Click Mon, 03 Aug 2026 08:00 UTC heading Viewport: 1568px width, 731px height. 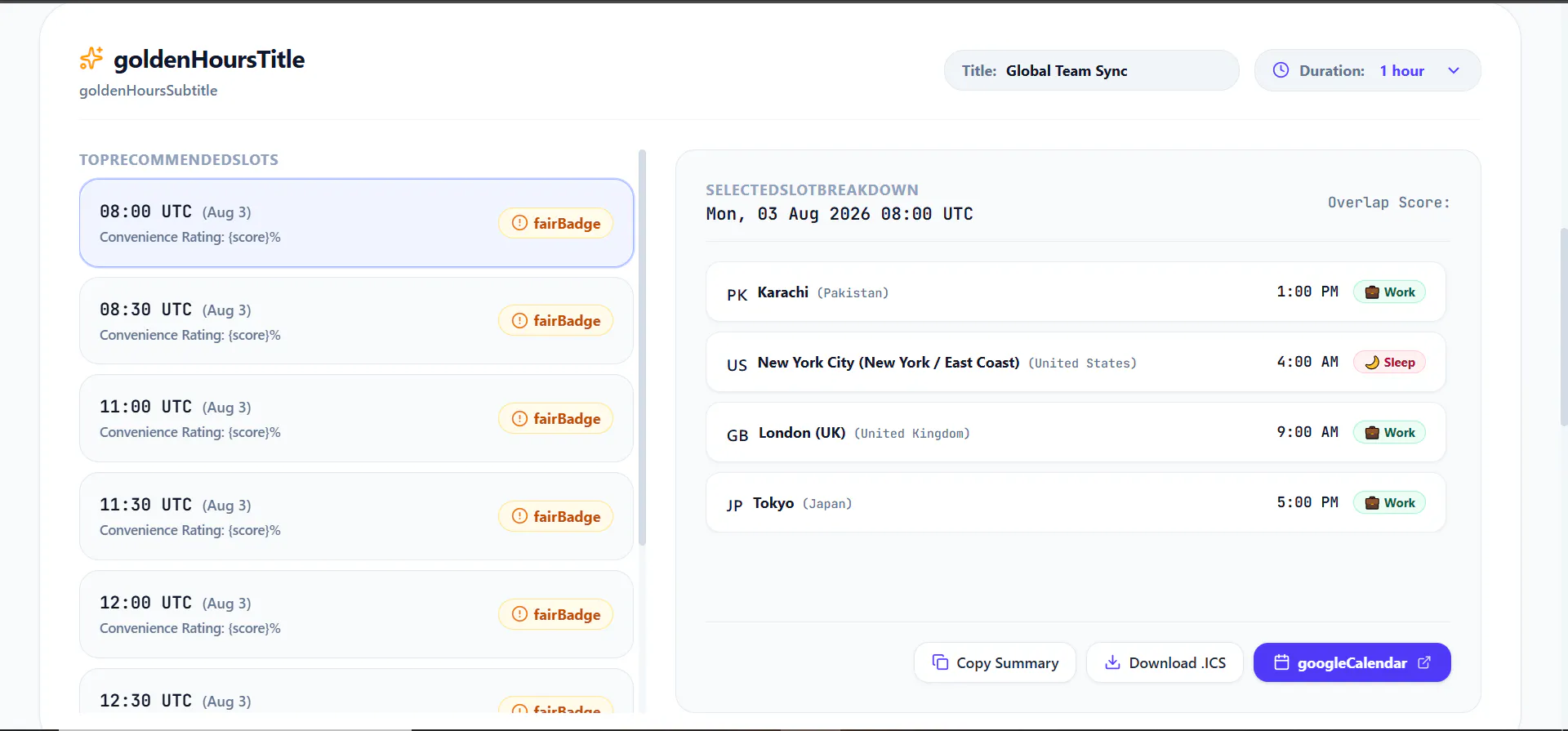[x=840, y=214]
